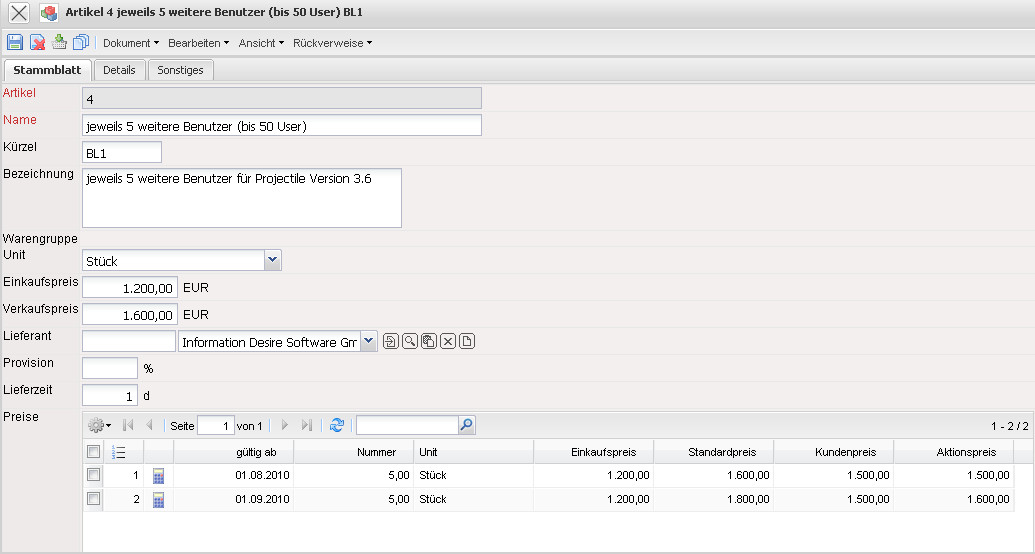
Task: Toggle the select-all checkbox in Preise header
Action: click(94, 452)
